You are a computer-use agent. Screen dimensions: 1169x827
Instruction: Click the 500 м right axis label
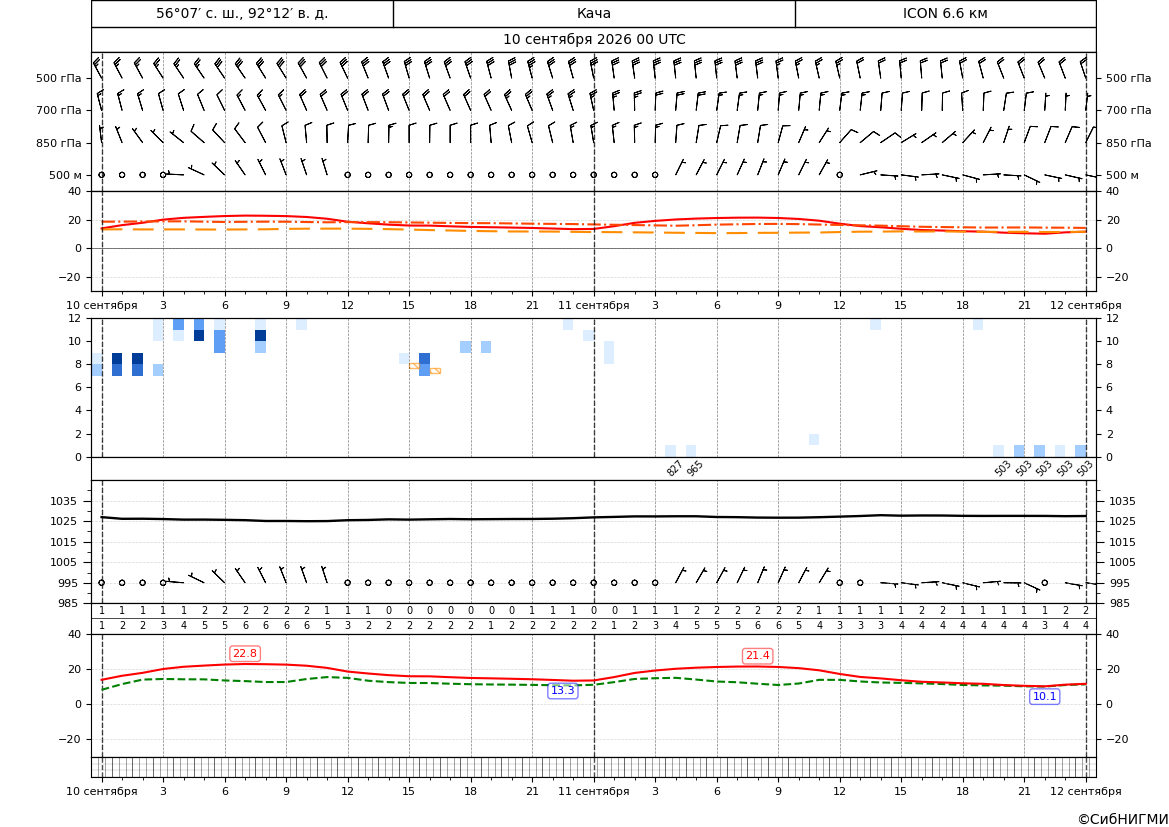tap(1122, 175)
